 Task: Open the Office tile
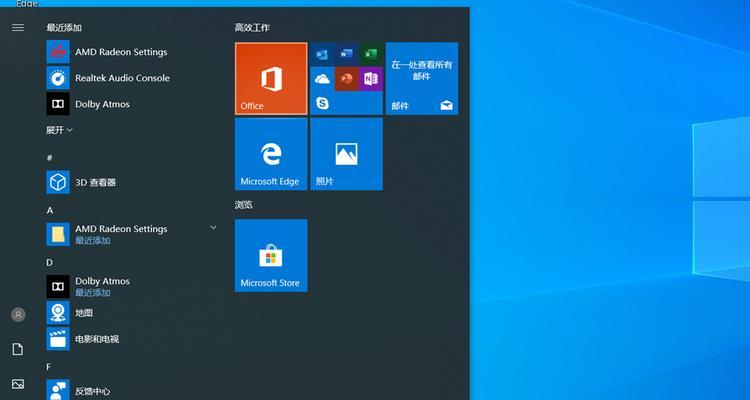(x=271, y=78)
